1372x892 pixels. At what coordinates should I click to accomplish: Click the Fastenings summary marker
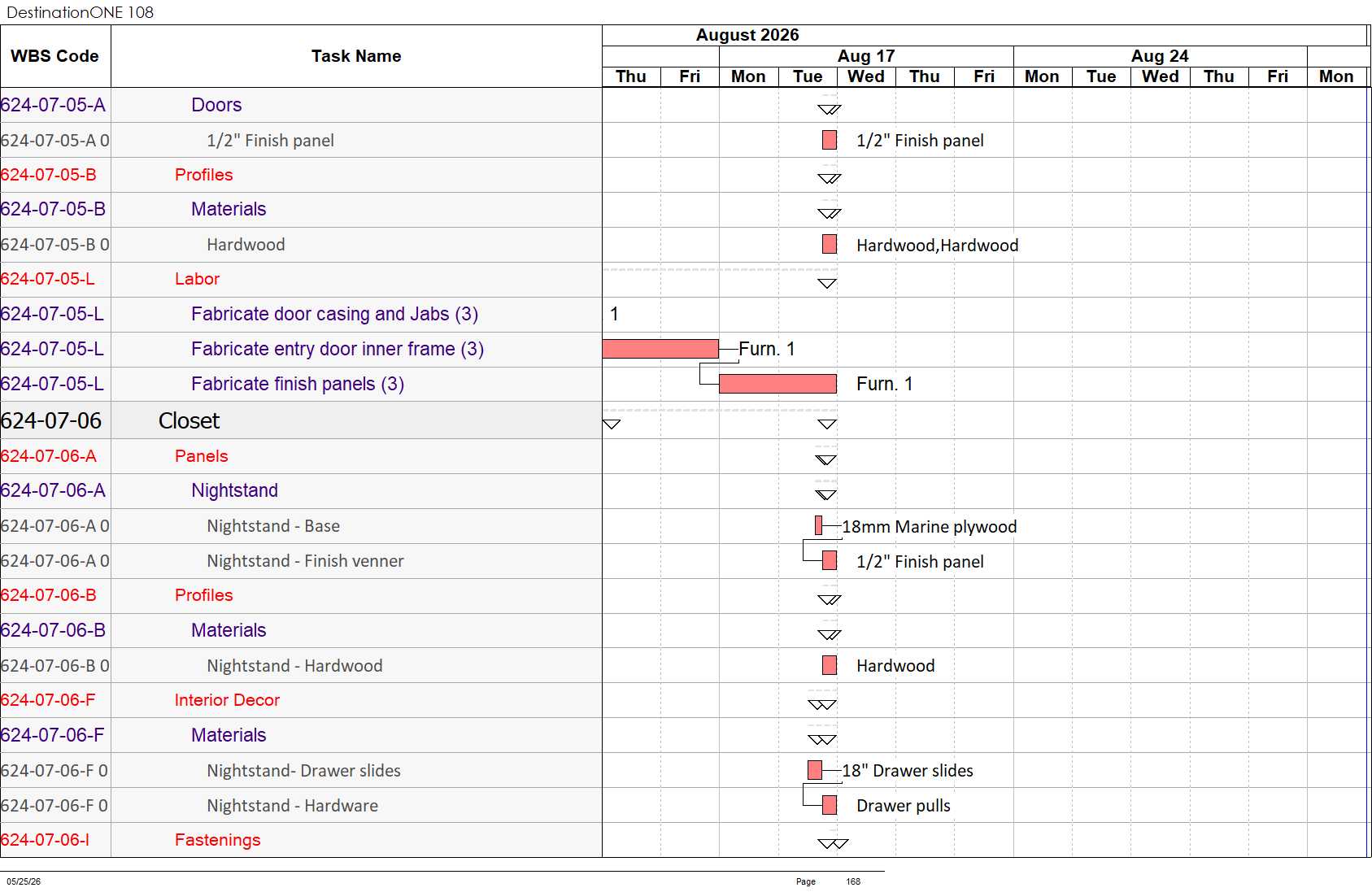coord(833,843)
